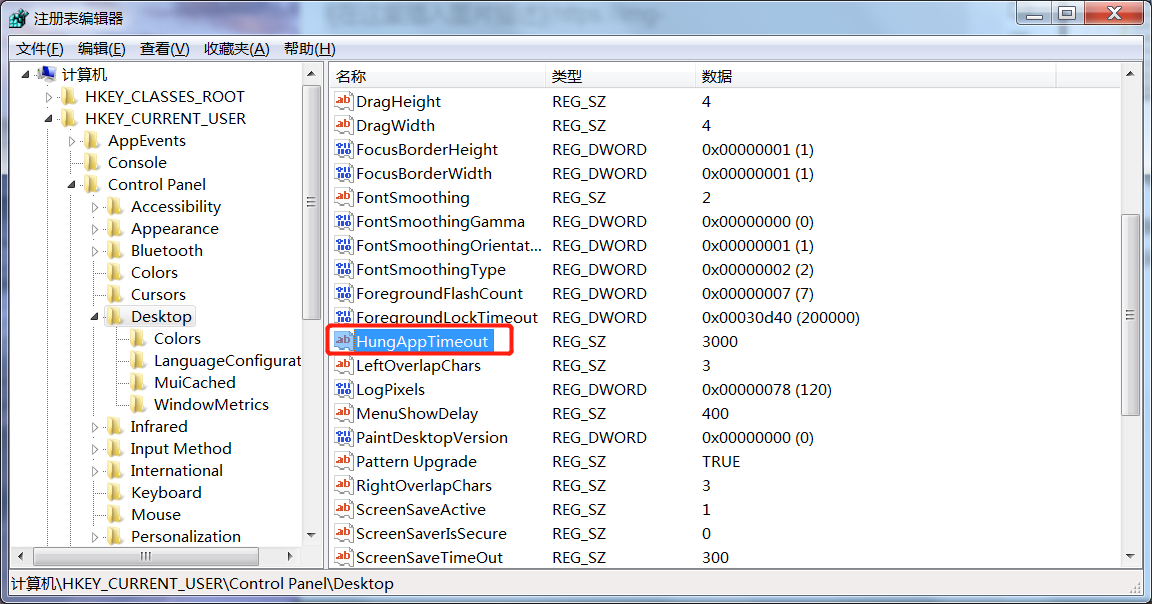The width and height of the screenshot is (1152, 604).
Task: Select the LanguageConfiguration key
Action: coord(227,361)
